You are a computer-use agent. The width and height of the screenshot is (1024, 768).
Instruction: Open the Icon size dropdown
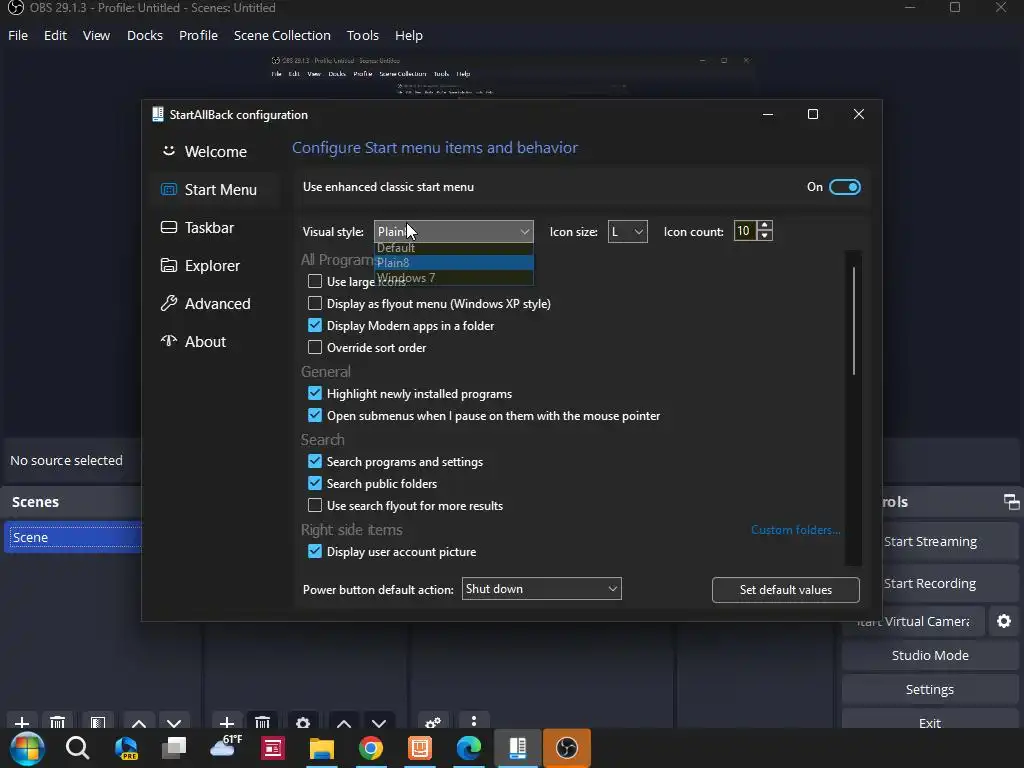click(x=627, y=231)
